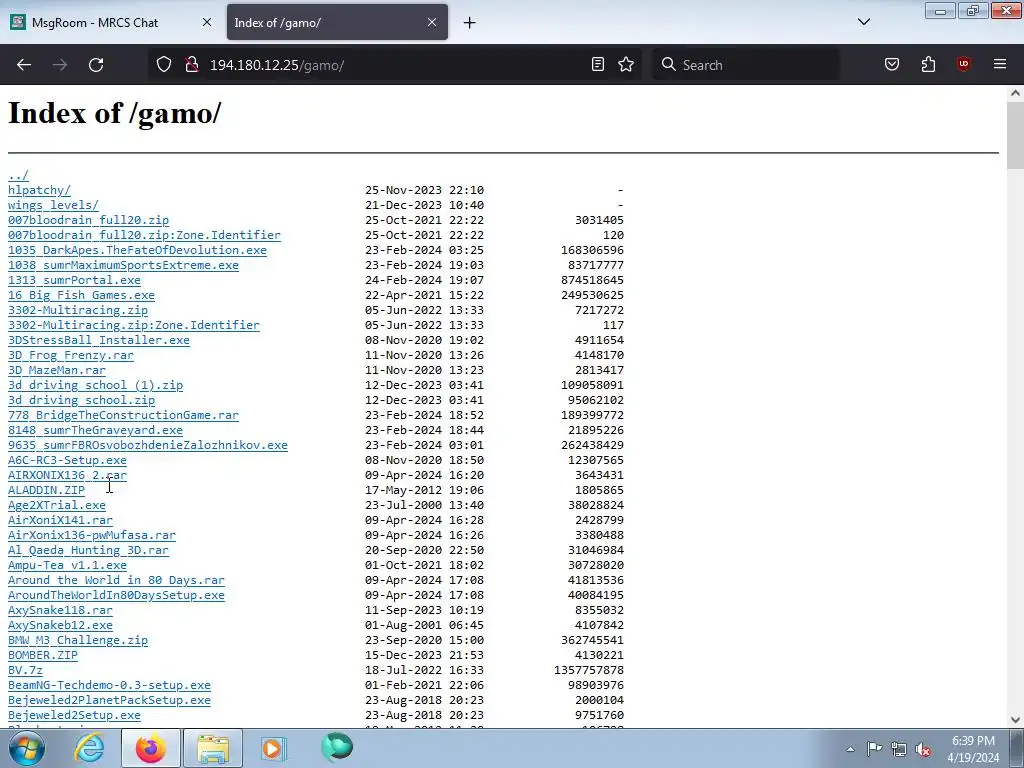Open the hlpatchy/ folder link

pyautogui.click(x=39, y=190)
